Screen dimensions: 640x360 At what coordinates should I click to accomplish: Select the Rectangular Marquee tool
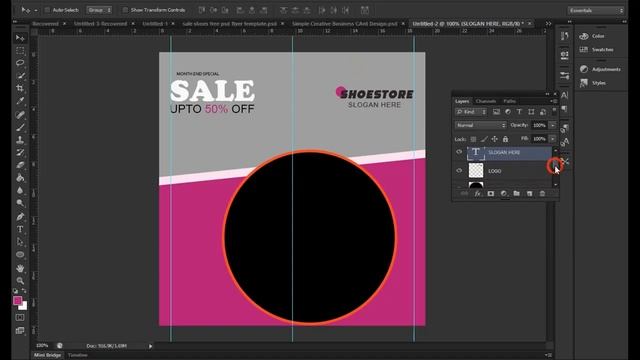[x=20, y=51]
